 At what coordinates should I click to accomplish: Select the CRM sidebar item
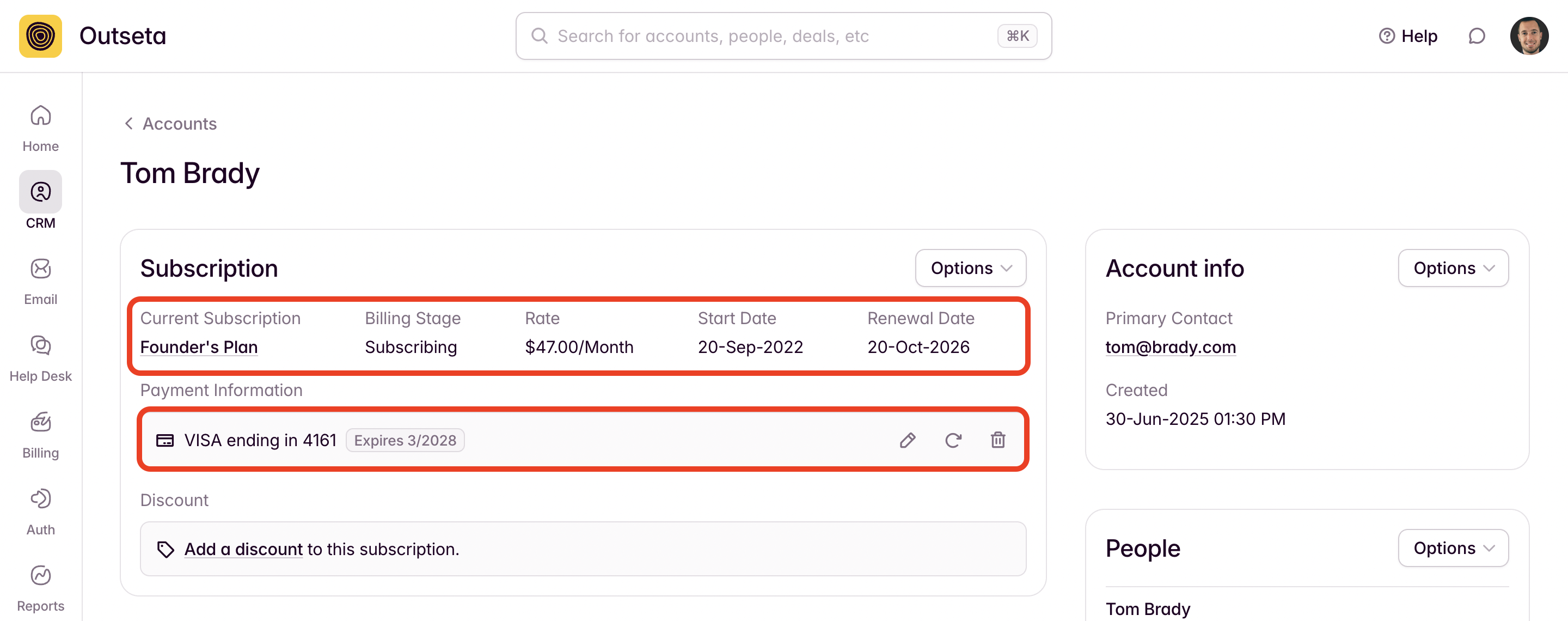tap(40, 200)
